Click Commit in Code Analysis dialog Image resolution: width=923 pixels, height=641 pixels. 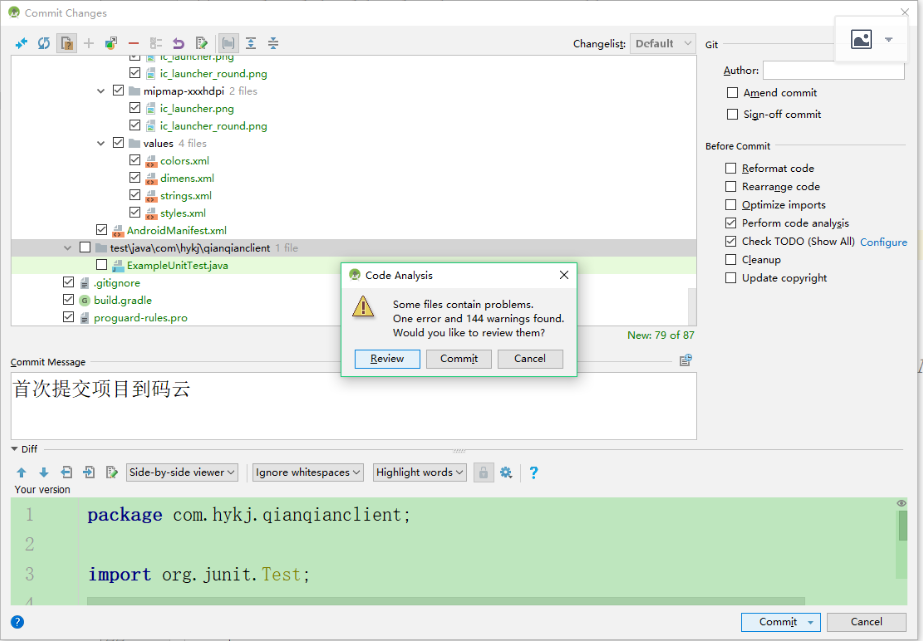point(459,358)
